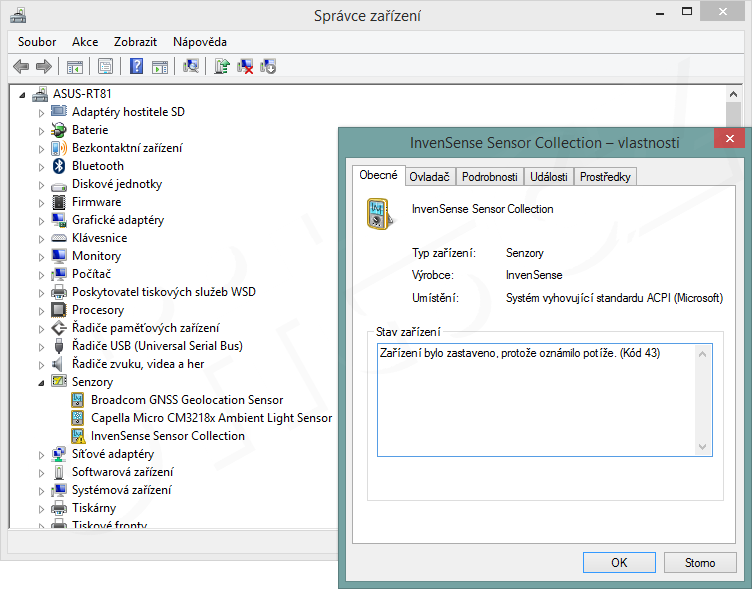Expand the Systémová zařízení node

(x=41, y=491)
